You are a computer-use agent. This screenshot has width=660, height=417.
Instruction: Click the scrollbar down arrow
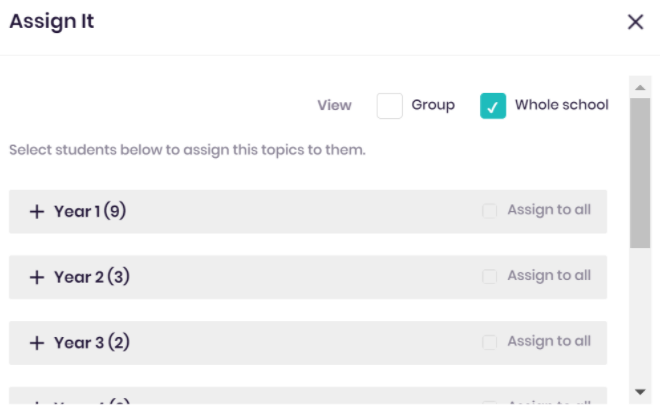point(640,392)
